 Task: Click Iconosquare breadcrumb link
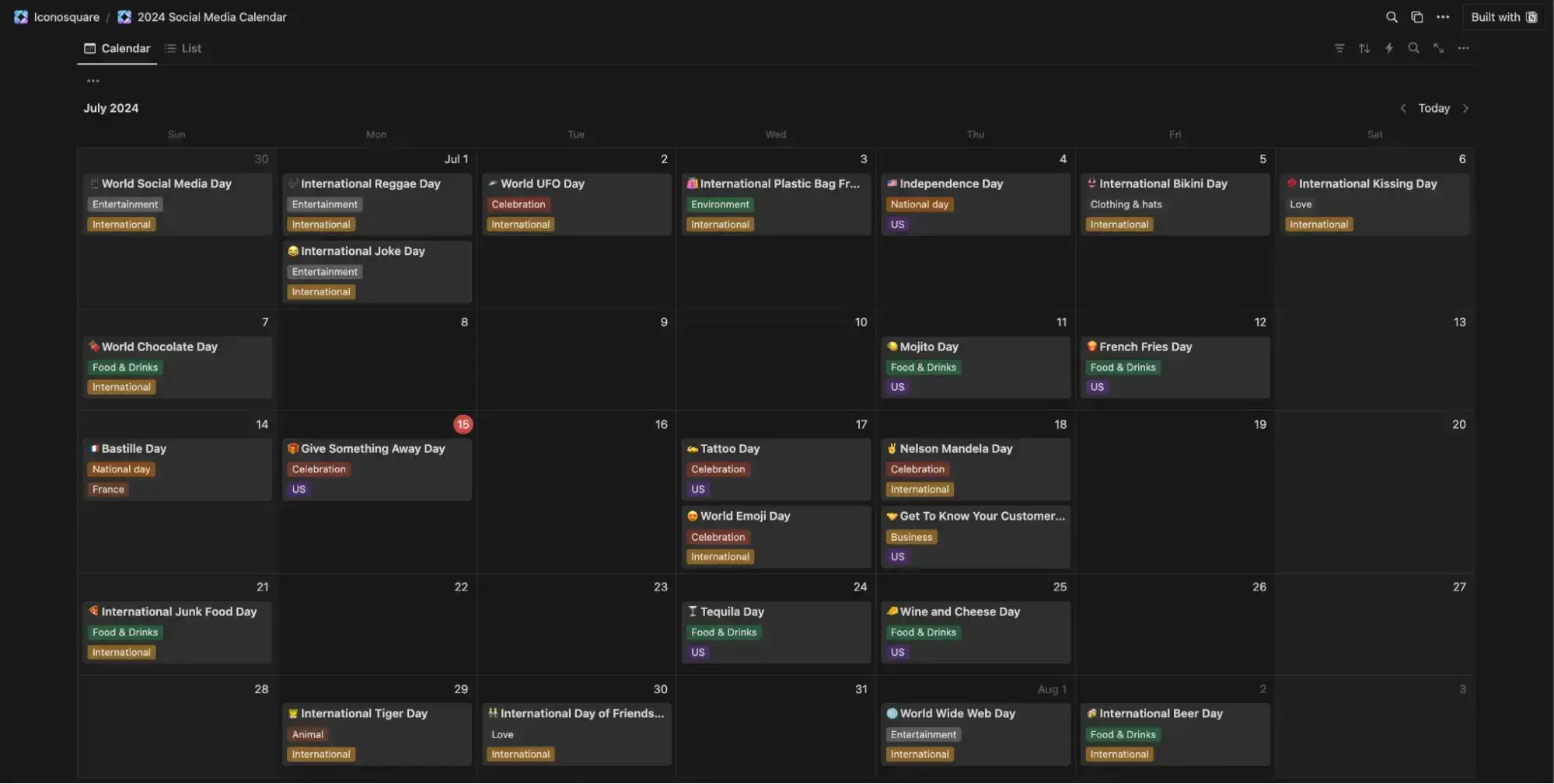57,17
